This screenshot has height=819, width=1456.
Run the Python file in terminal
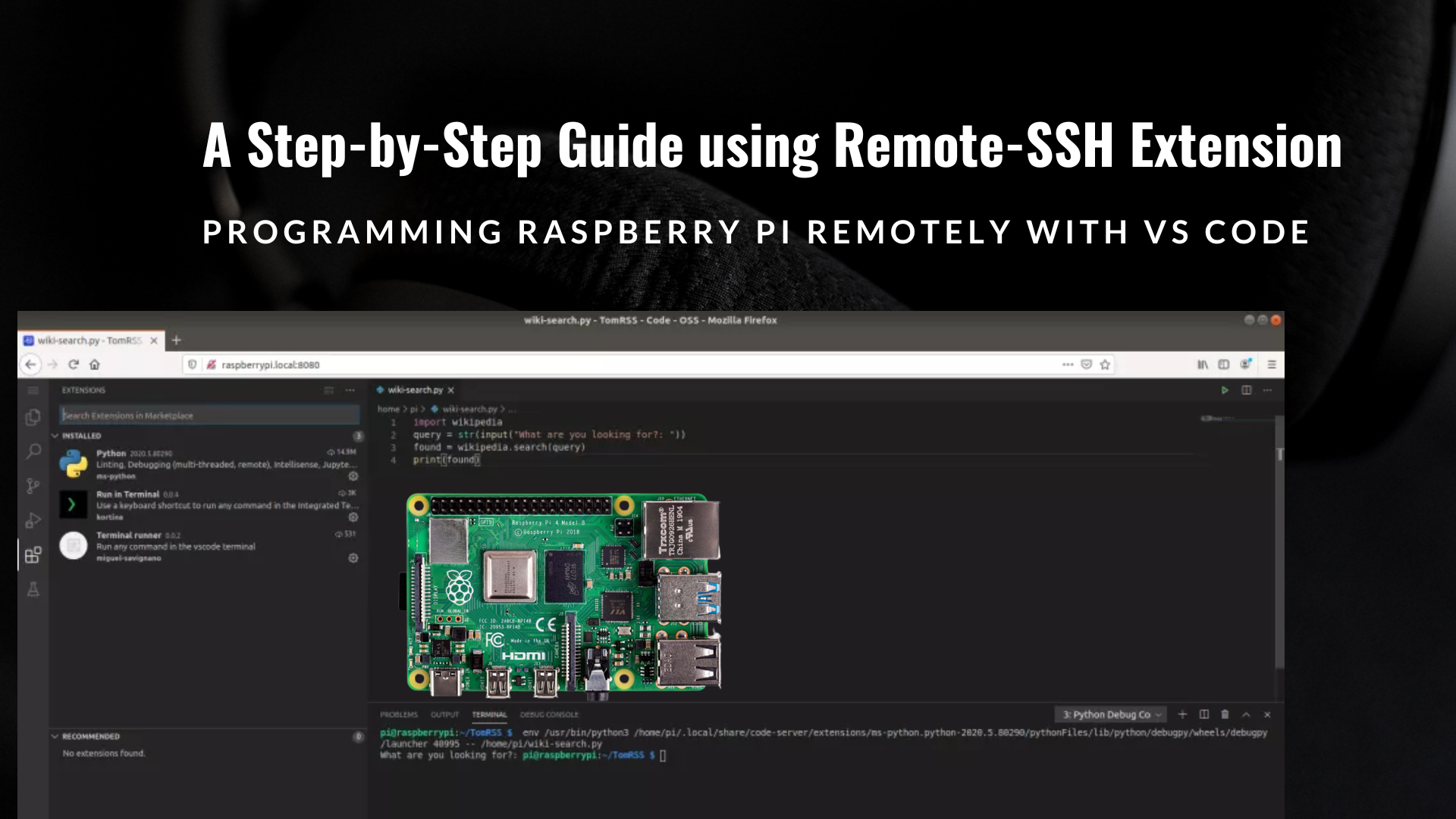tap(1225, 390)
